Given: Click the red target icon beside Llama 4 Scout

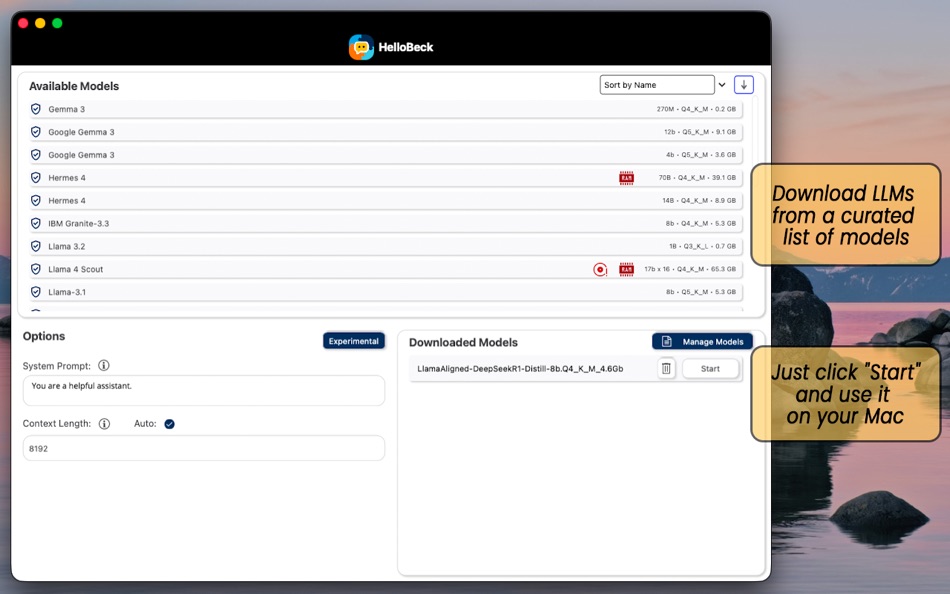Looking at the screenshot, I should (x=600, y=269).
